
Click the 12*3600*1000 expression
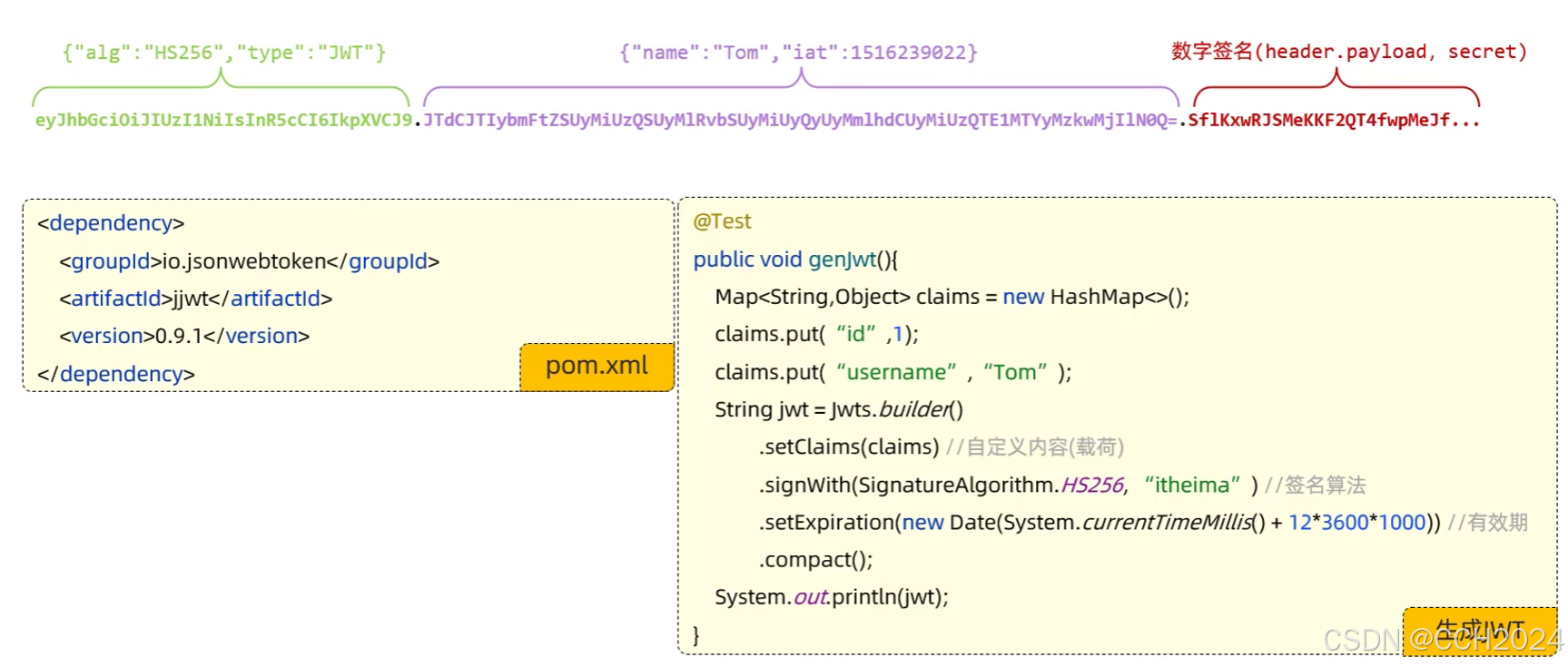pos(1357,523)
